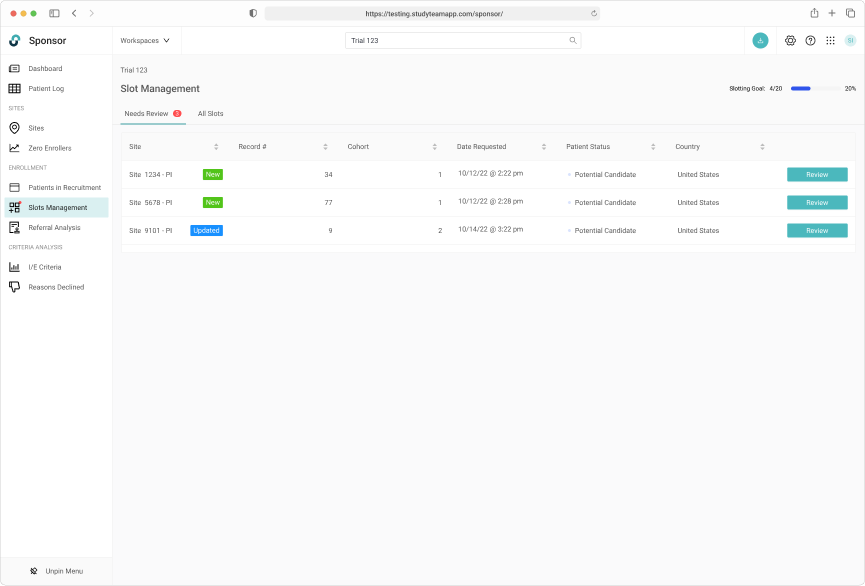Open Referral Analysis page
865x586 pixels.
point(55,227)
